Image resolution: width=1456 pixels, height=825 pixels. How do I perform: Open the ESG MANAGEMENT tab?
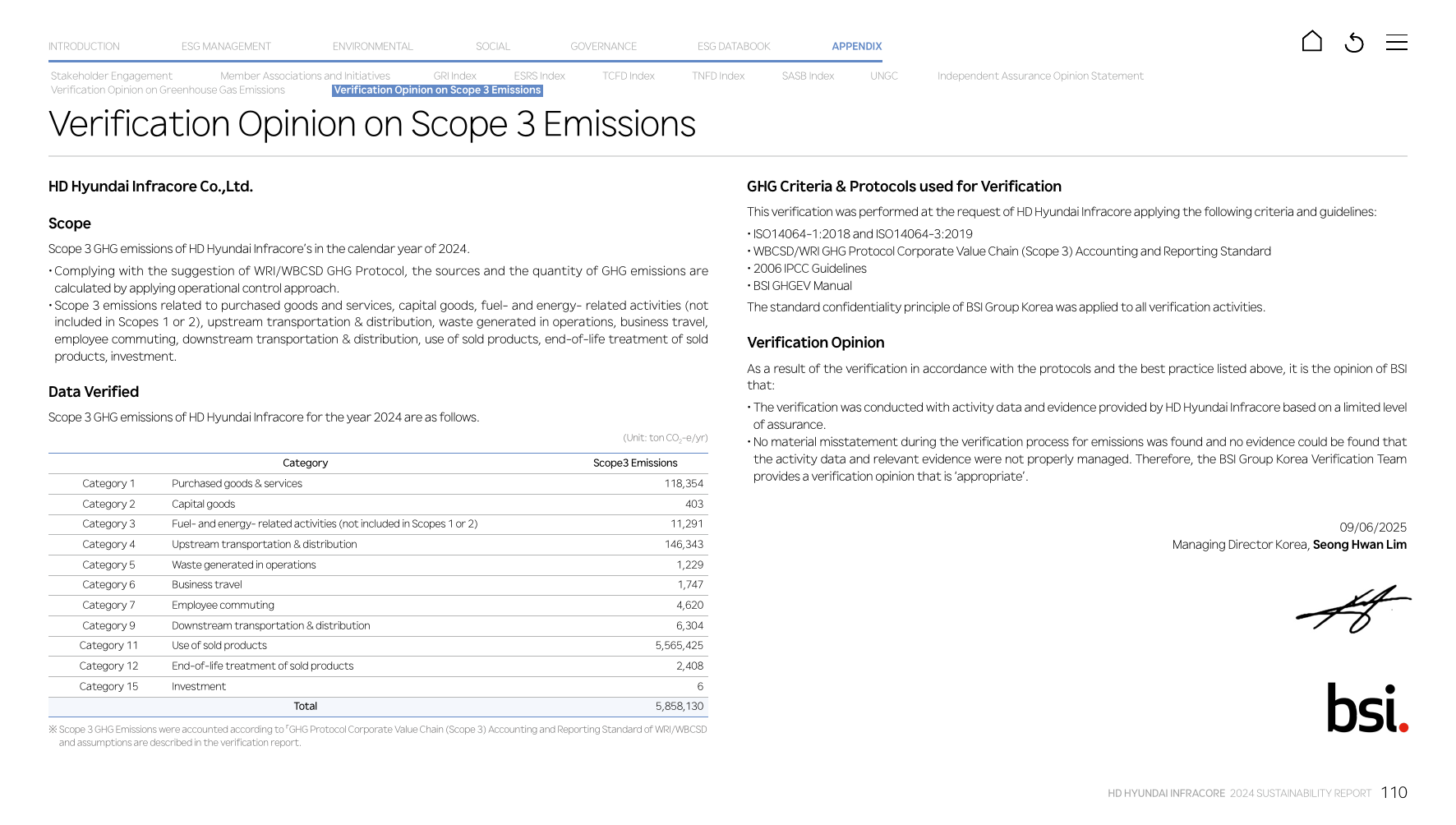pyautogui.click(x=226, y=46)
